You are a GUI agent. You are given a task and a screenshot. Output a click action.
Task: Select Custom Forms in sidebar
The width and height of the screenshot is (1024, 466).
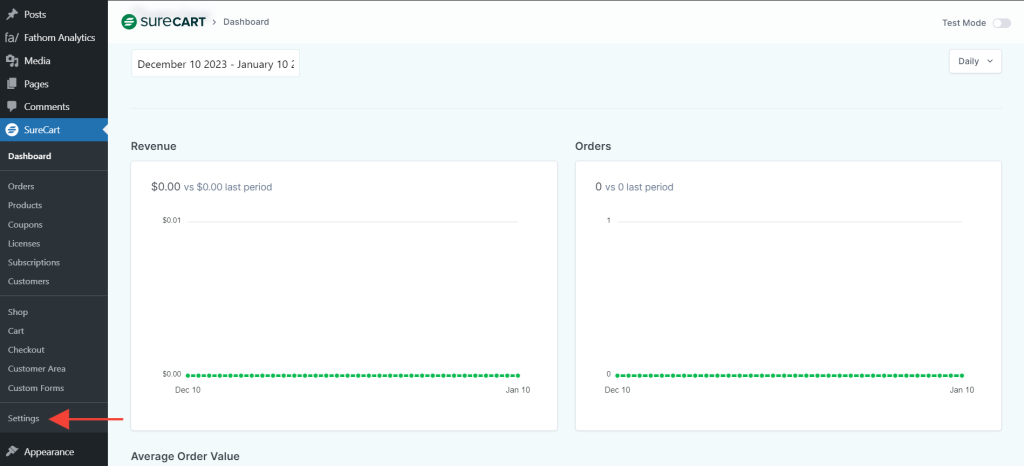point(35,388)
